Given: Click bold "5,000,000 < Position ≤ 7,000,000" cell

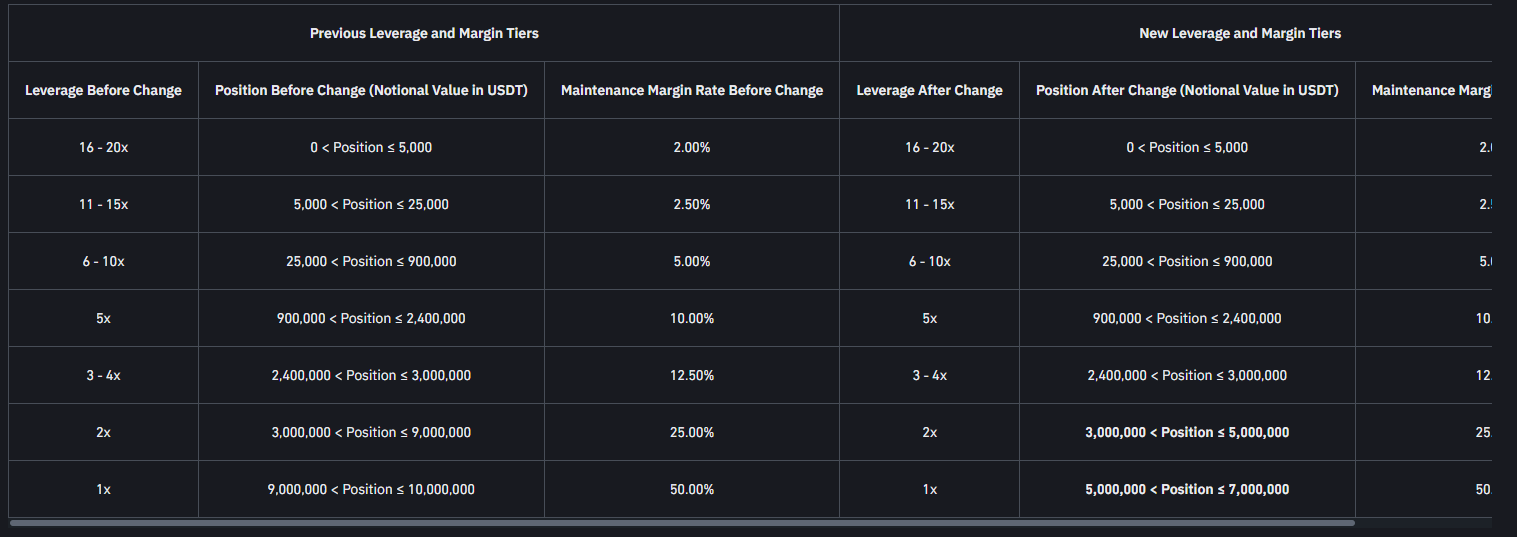Looking at the screenshot, I should pos(1187,489).
